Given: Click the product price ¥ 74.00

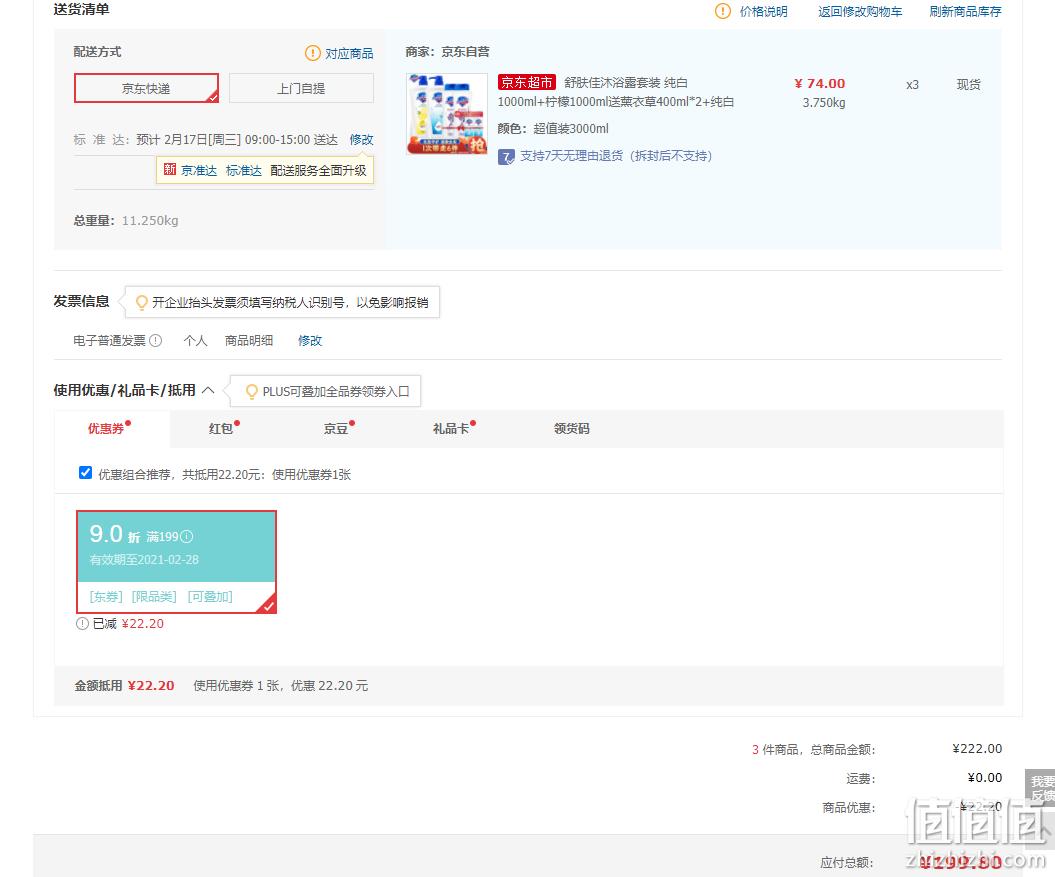Looking at the screenshot, I should pos(820,83).
